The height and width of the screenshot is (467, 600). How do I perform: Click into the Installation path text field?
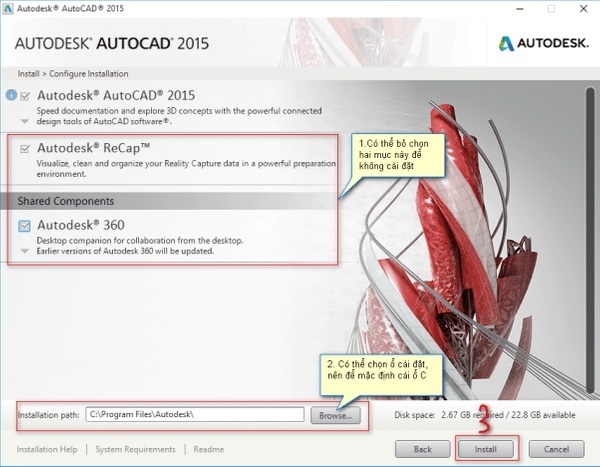click(193, 414)
